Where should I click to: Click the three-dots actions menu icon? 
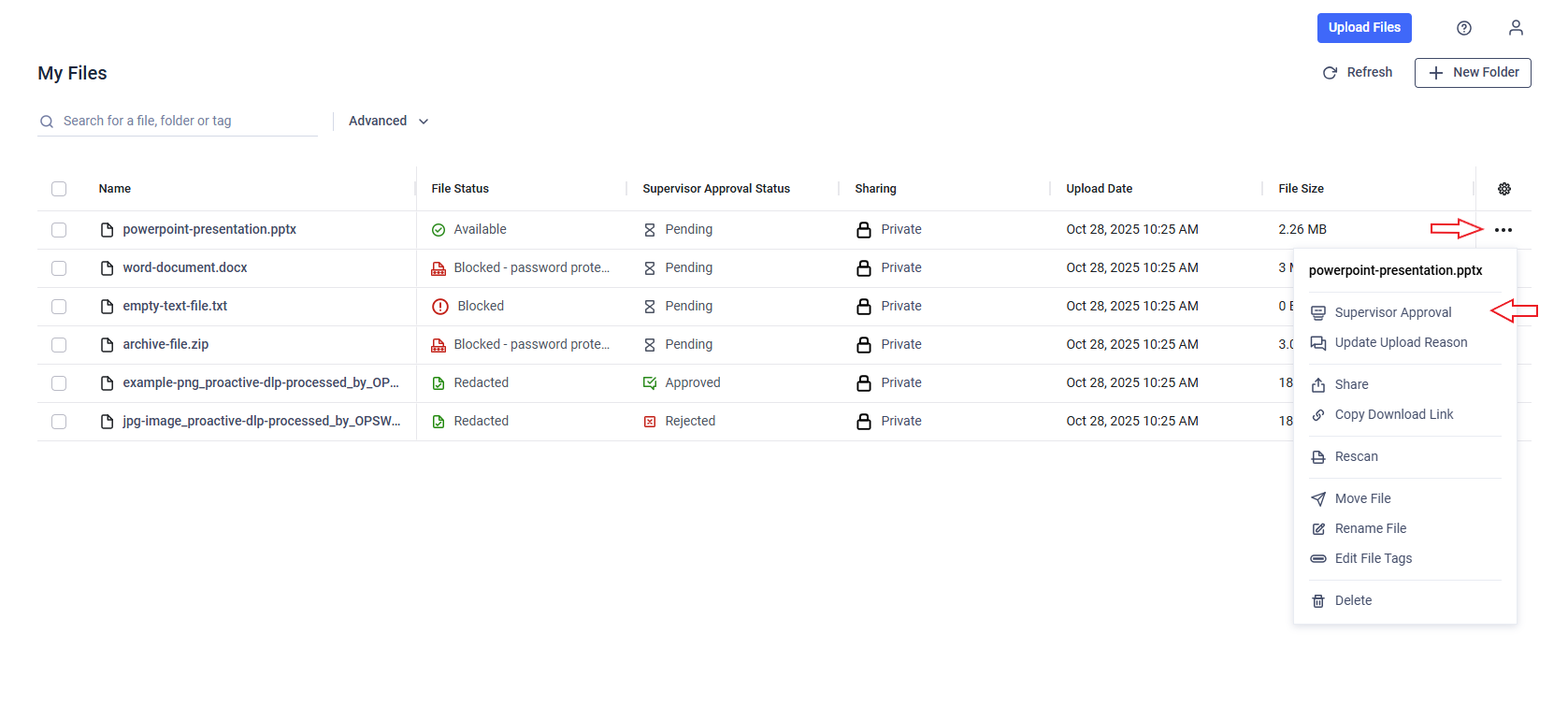1503,230
